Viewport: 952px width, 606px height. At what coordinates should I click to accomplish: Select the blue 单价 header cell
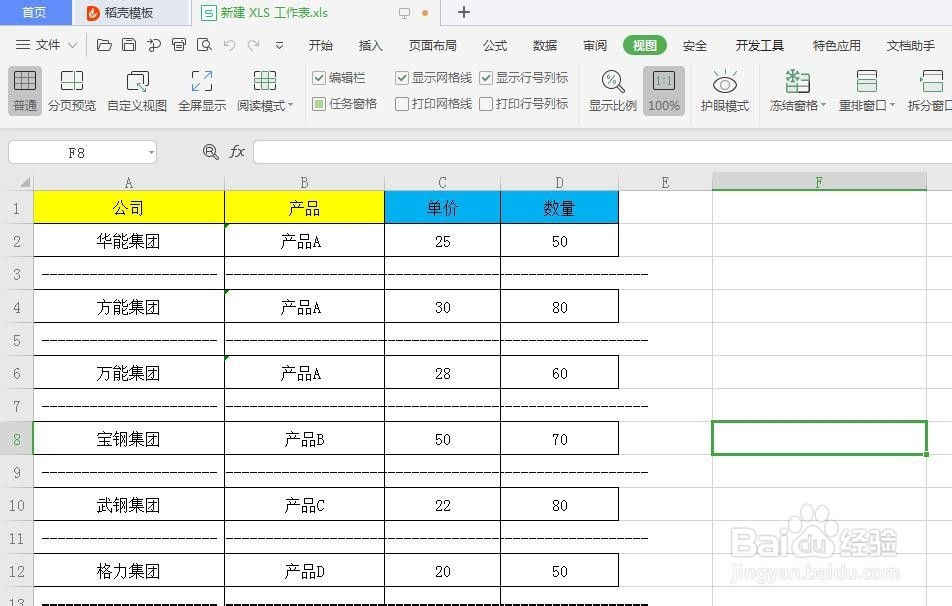[x=443, y=208]
